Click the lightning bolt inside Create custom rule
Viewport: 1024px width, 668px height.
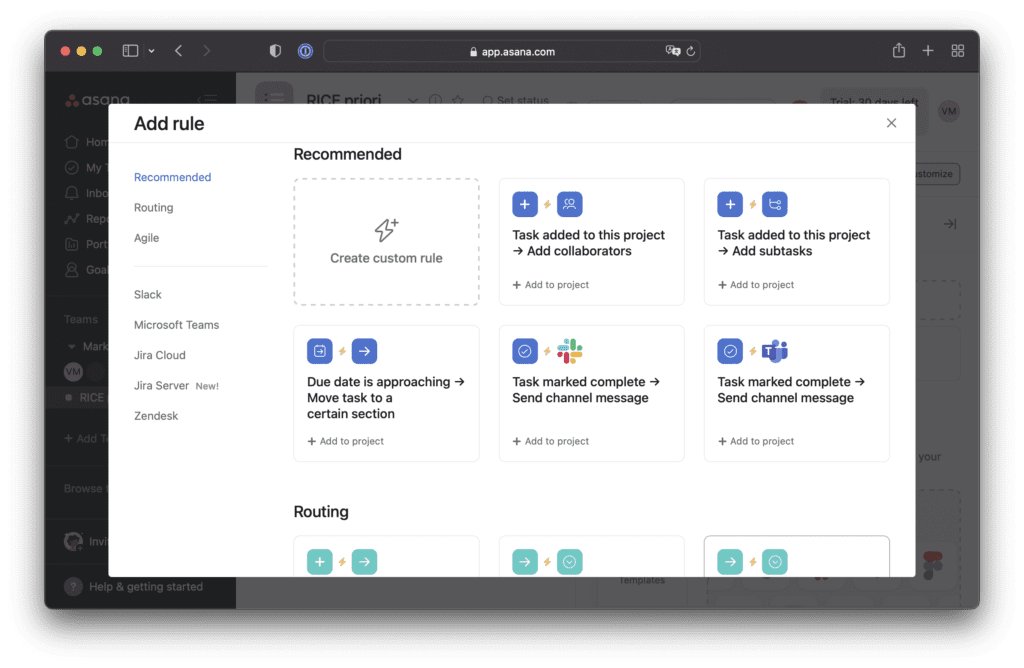tap(386, 229)
